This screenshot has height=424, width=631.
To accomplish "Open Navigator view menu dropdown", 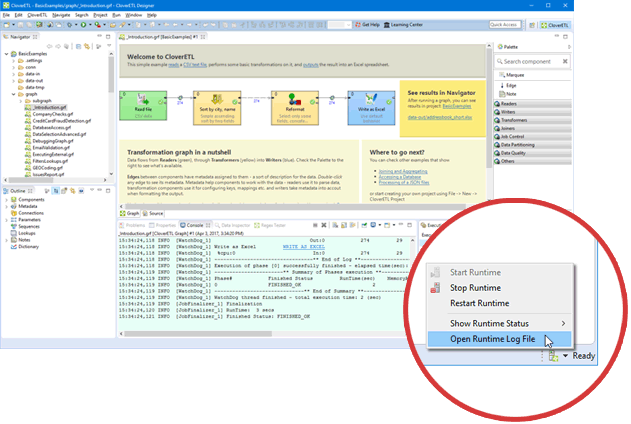I will pyautogui.click(x=109, y=46).
